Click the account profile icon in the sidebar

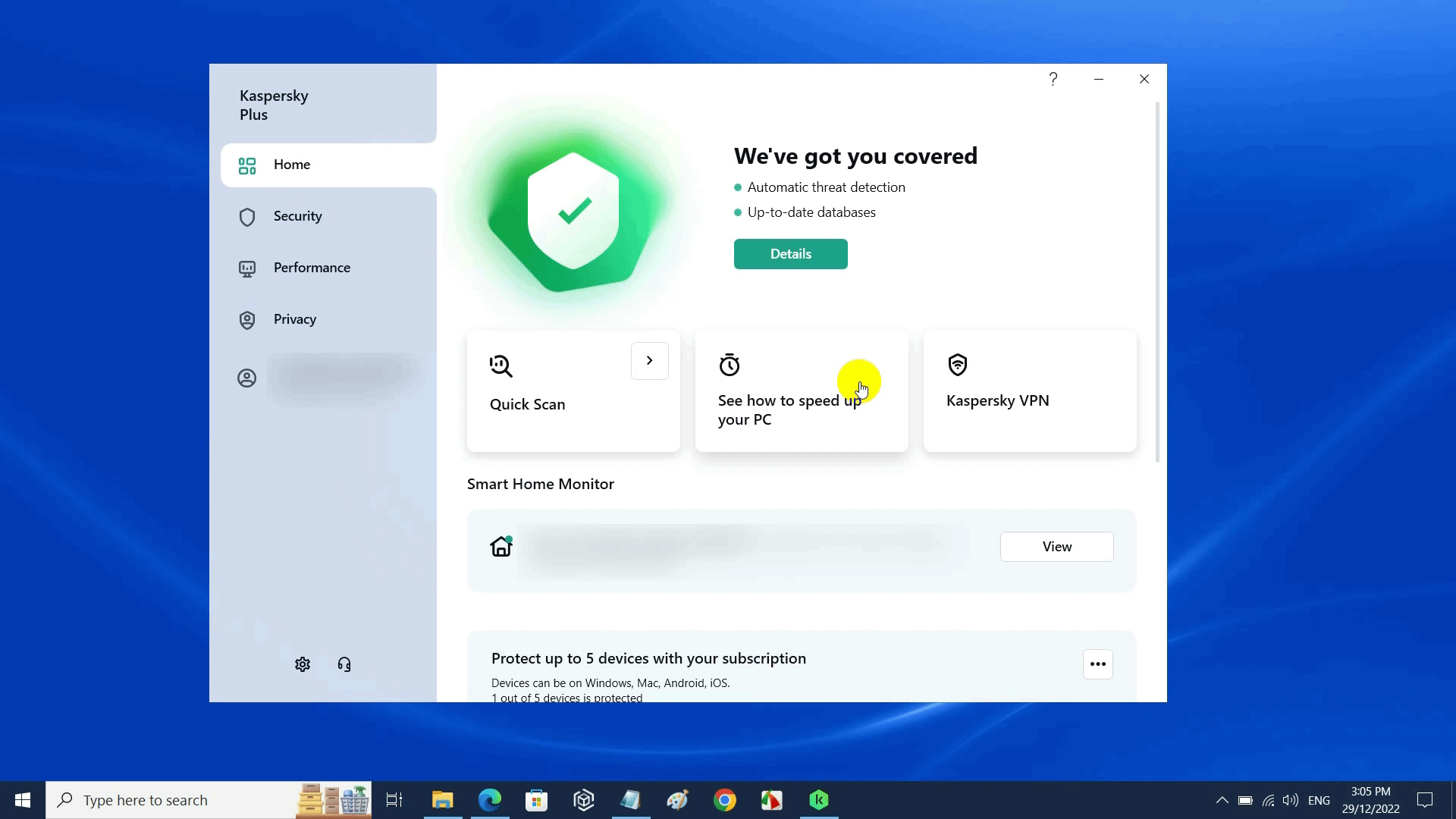[247, 378]
